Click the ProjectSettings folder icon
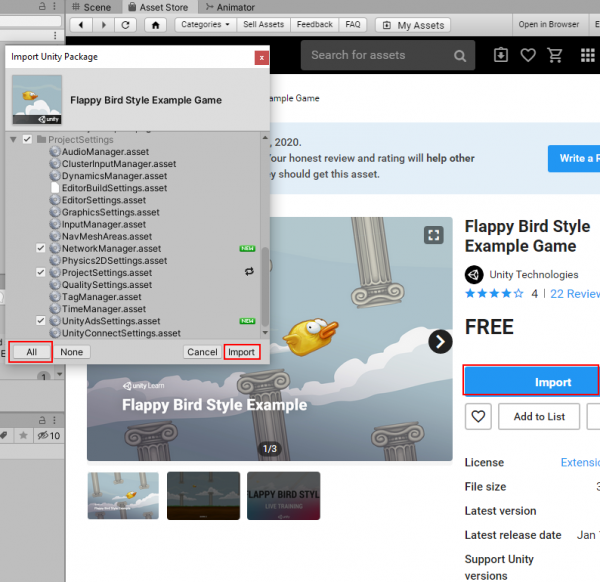 coord(41,139)
